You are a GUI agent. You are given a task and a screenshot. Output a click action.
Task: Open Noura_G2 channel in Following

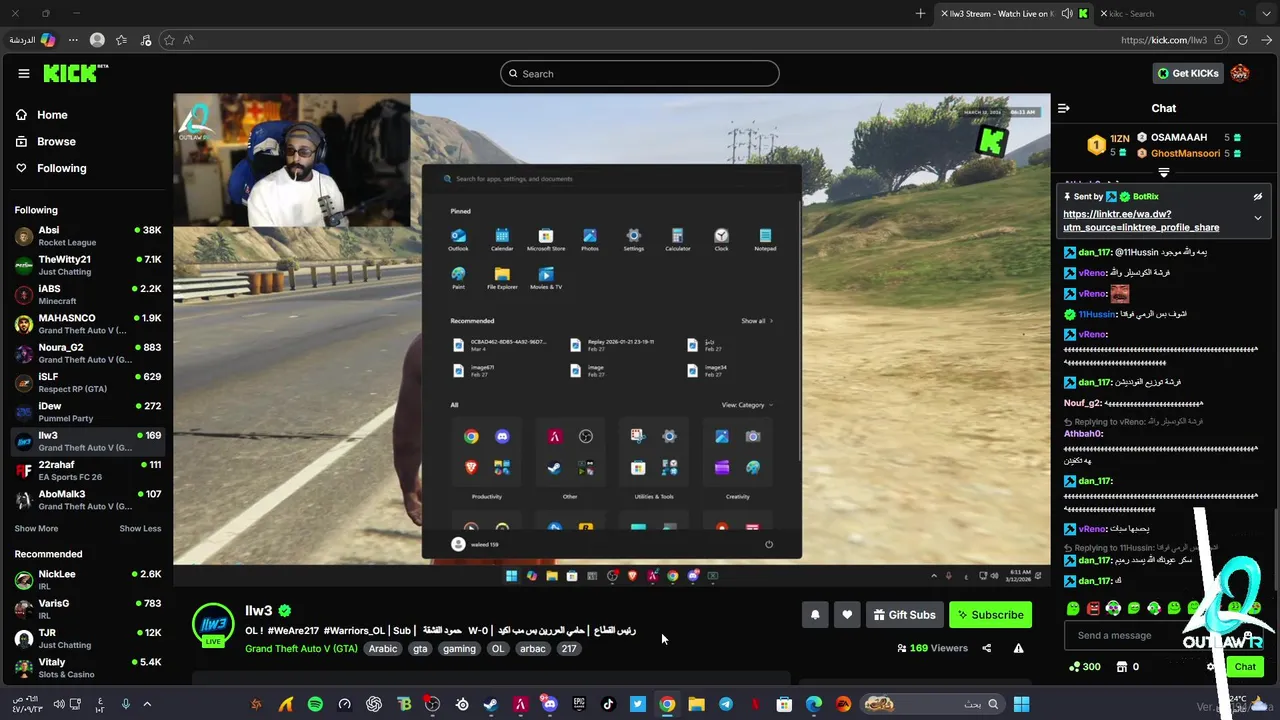coord(87,353)
